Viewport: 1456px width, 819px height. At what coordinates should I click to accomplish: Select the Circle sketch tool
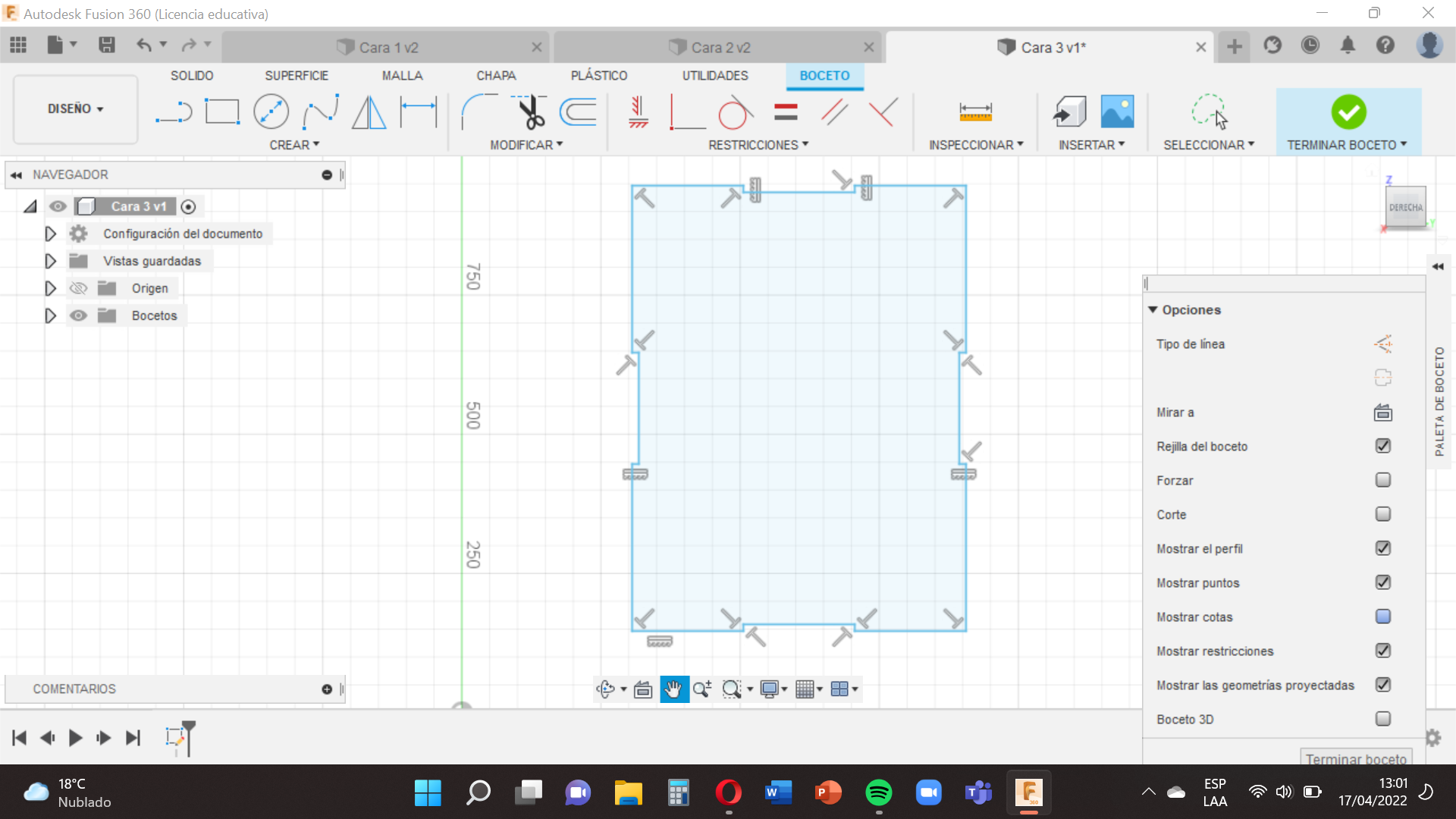(271, 112)
